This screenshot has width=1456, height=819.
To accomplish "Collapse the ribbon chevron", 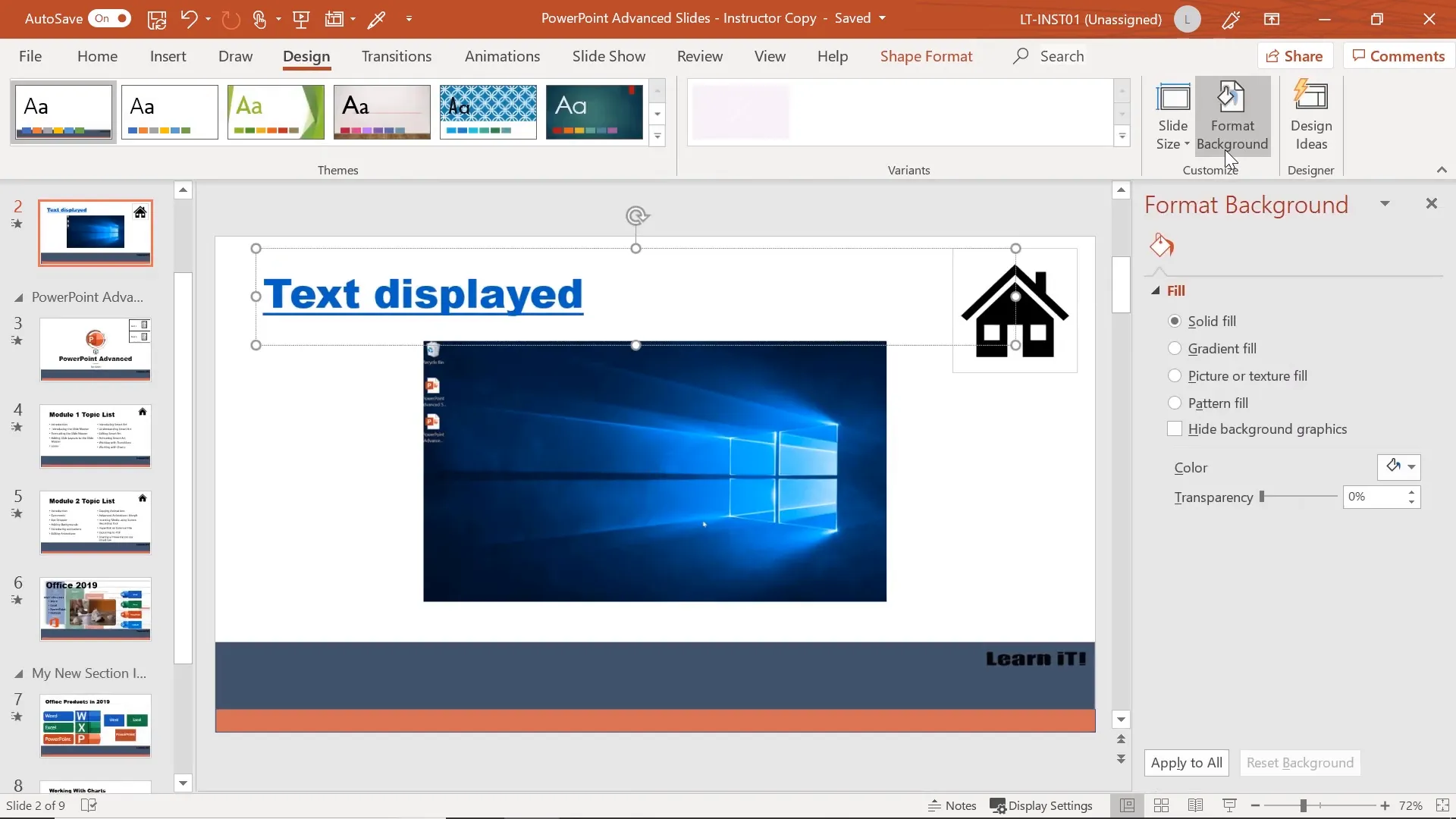I will [x=1442, y=170].
